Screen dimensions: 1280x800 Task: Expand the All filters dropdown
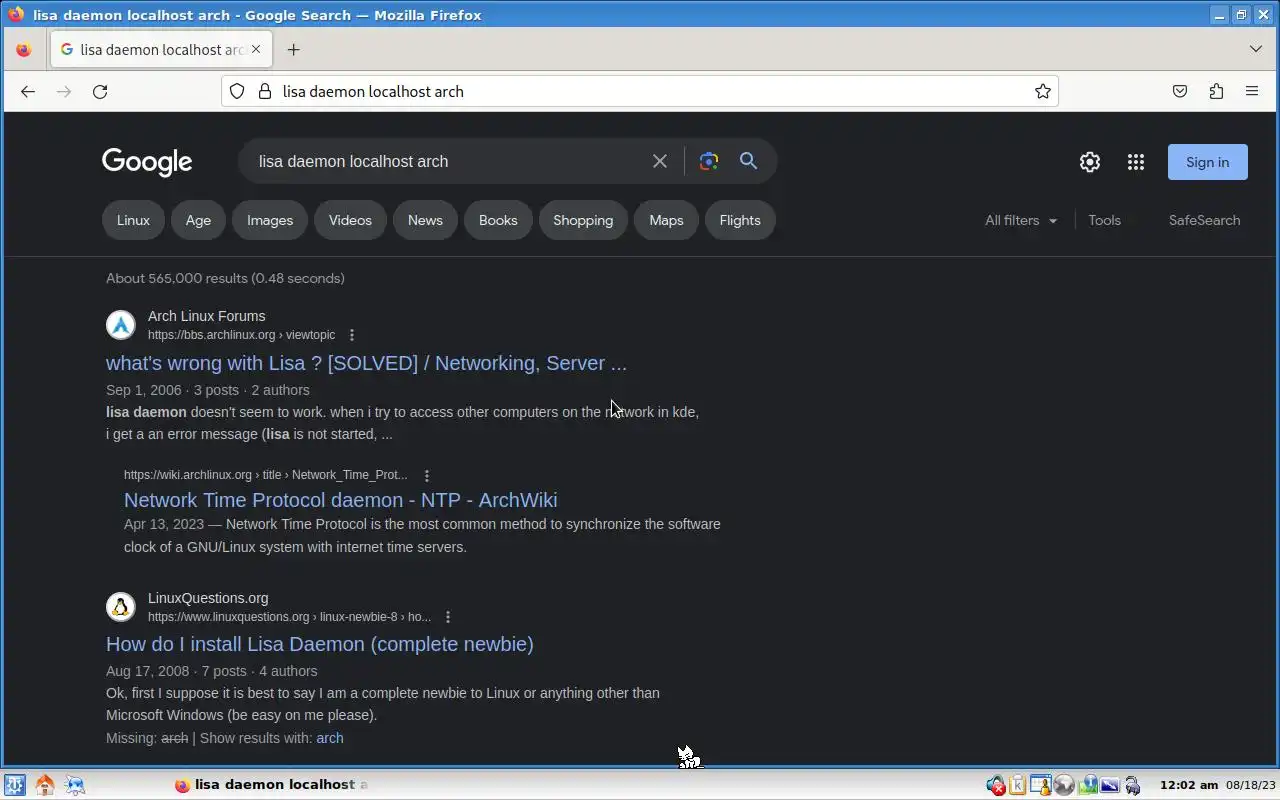(1021, 220)
